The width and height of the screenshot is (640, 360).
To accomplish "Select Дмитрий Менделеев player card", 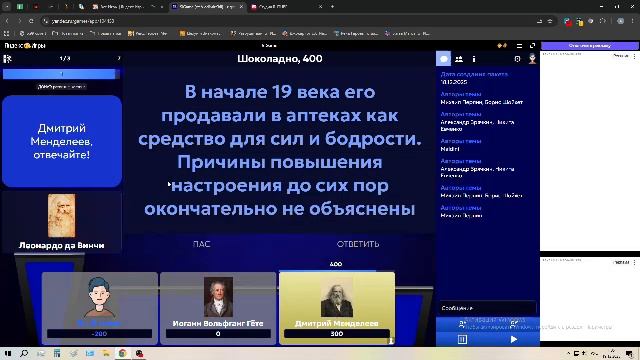I will point(337,308).
